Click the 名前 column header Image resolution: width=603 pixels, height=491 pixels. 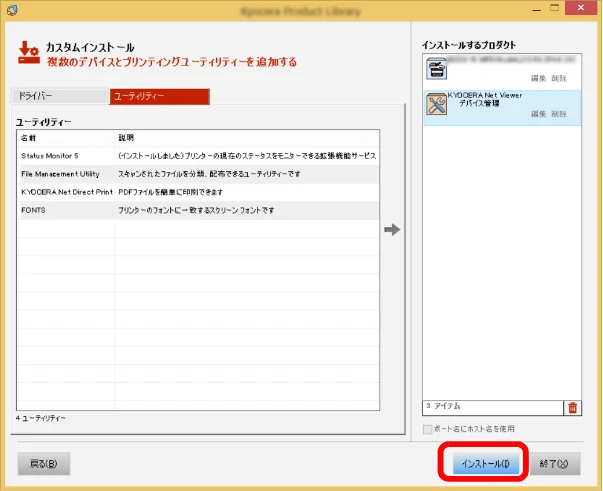pyautogui.click(x=65, y=138)
